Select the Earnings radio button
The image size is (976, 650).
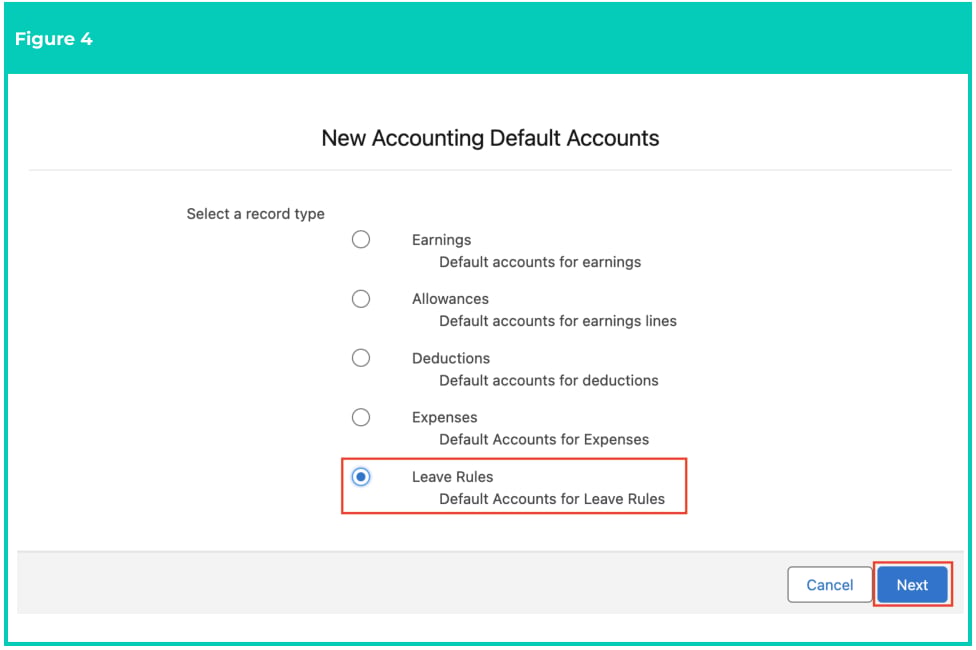pyautogui.click(x=361, y=240)
